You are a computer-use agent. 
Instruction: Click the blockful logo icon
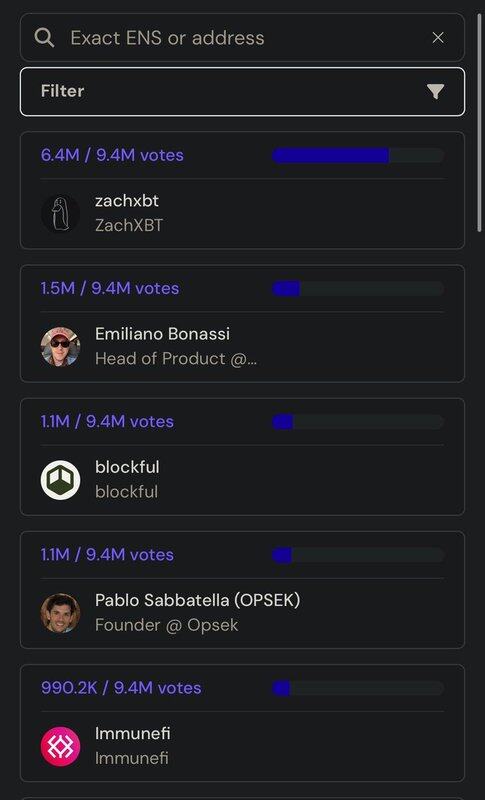coord(60,480)
